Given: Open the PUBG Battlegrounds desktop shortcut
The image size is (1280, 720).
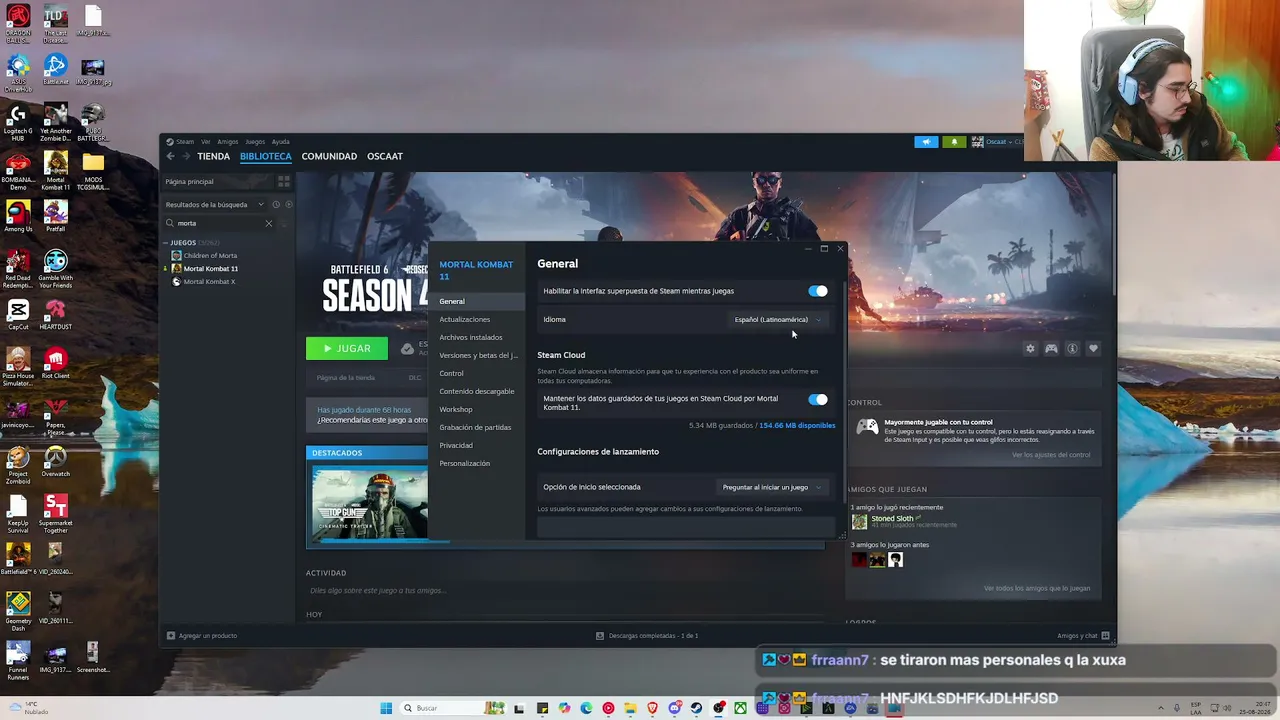Looking at the screenshot, I should coord(93,121).
